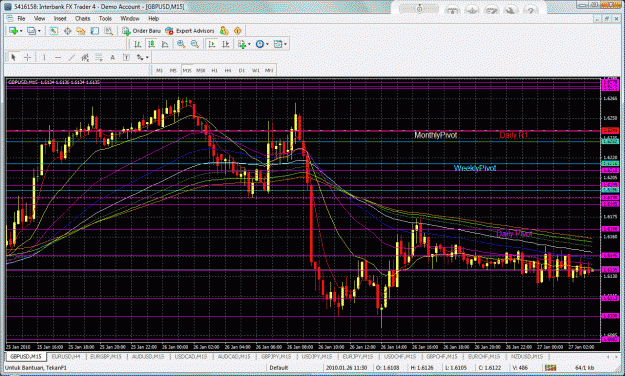Switch timeframe to D1
625x376 pixels.
(242, 70)
